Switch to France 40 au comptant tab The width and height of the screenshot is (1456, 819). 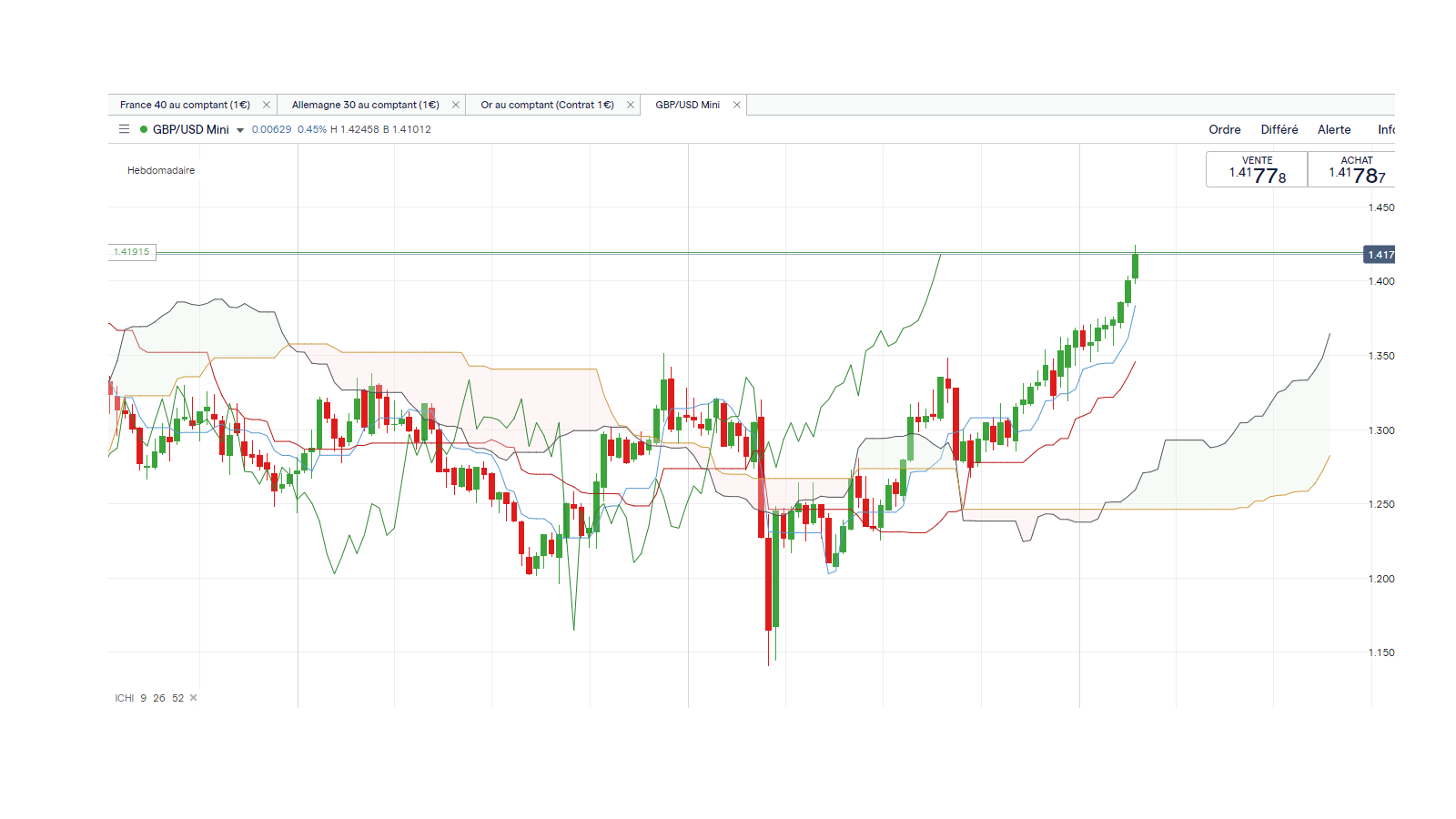click(x=185, y=105)
